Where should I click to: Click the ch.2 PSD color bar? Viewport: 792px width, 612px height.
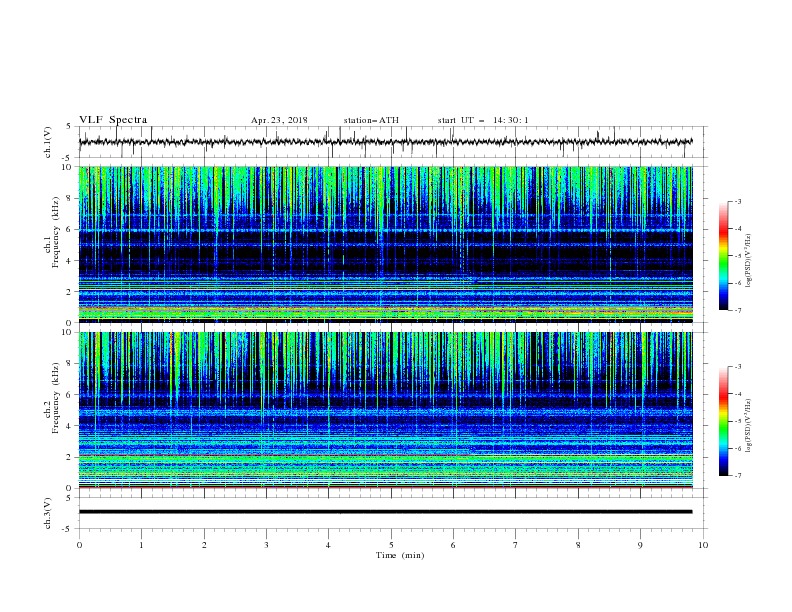click(x=723, y=421)
